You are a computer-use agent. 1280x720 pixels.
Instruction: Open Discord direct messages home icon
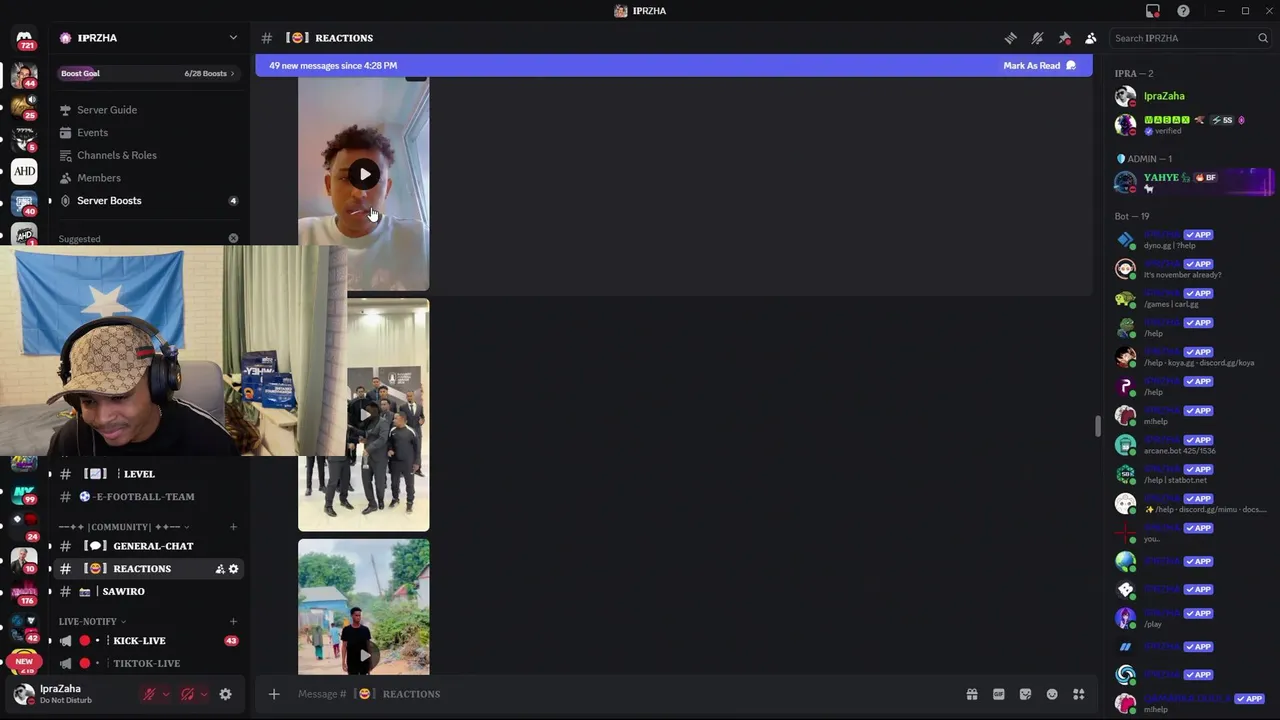(24, 38)
